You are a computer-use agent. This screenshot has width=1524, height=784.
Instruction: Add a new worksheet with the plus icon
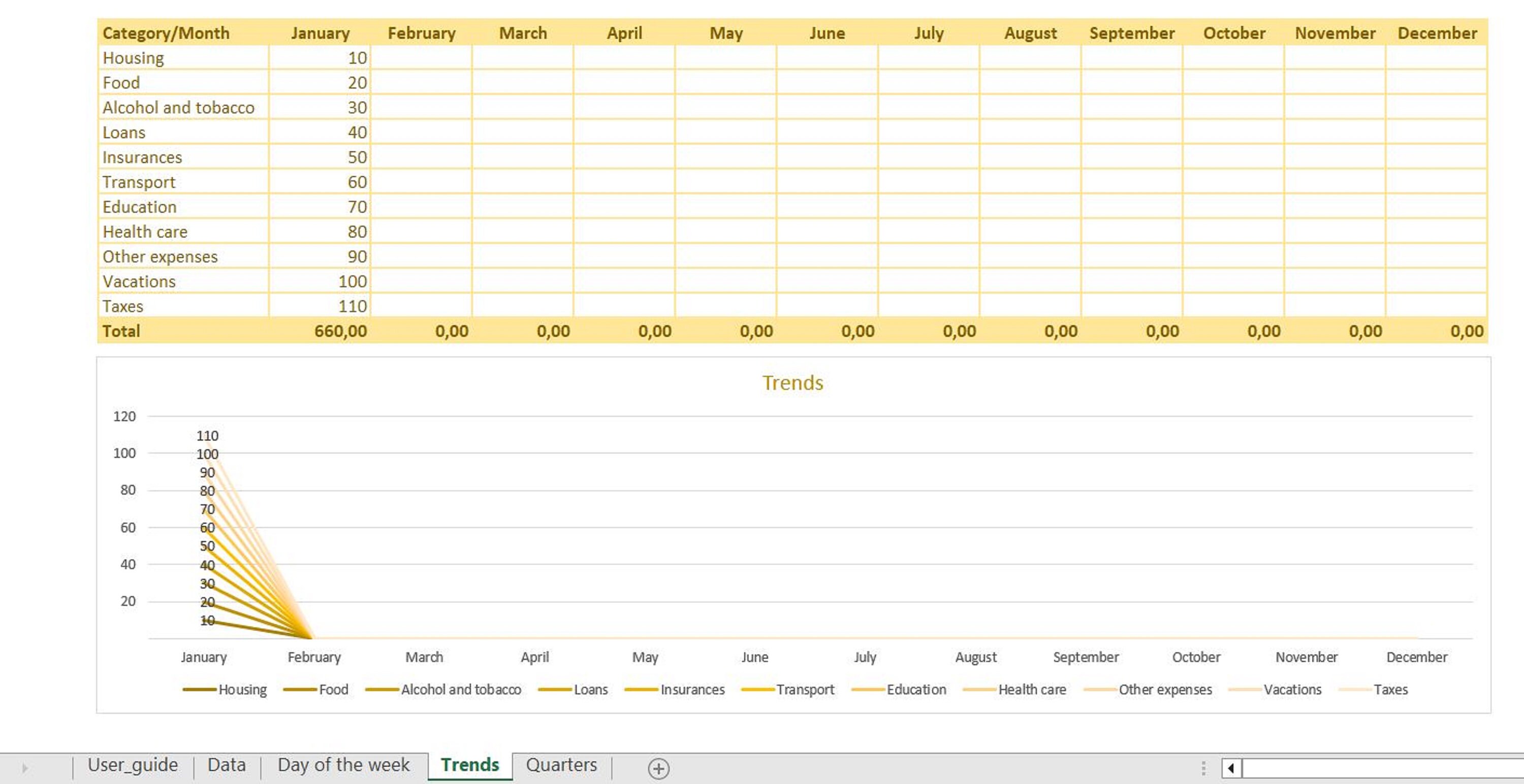[658, 767]
